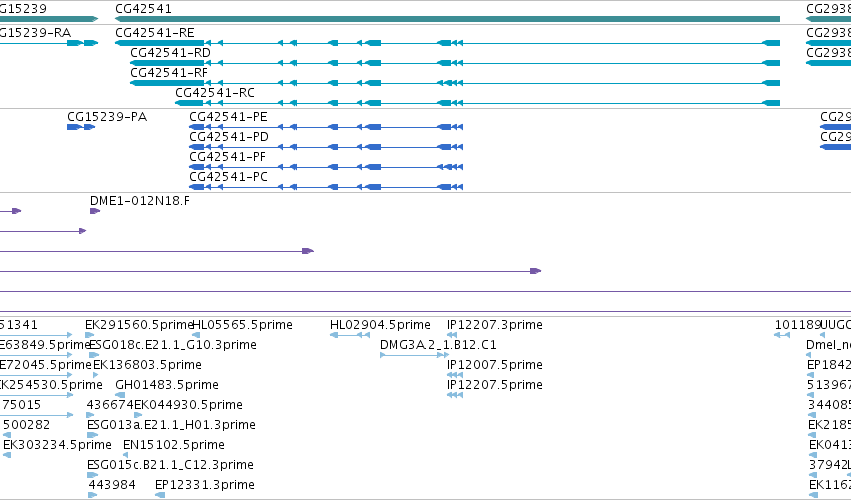This screenshot has width=851, height=500.
Task: Open EK044930.5prime EST label
Action: pos(188,405)
